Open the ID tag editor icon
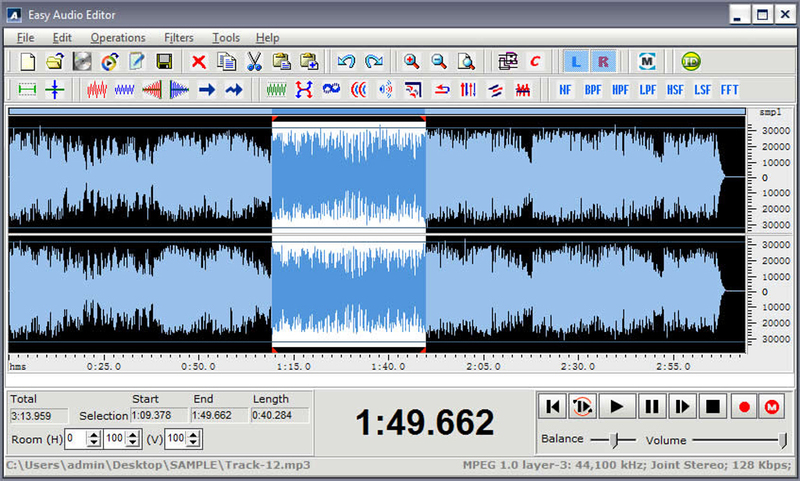800x481 pixels. coord(691,62)
